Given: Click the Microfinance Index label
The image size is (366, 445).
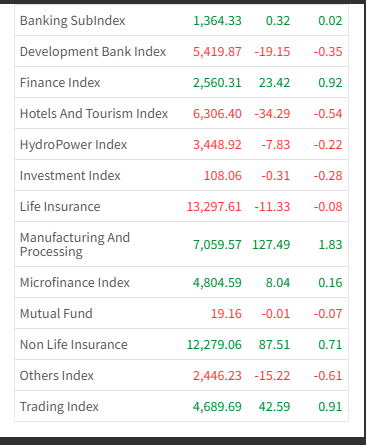Looking at the screenshot, I should pos(75,283).
